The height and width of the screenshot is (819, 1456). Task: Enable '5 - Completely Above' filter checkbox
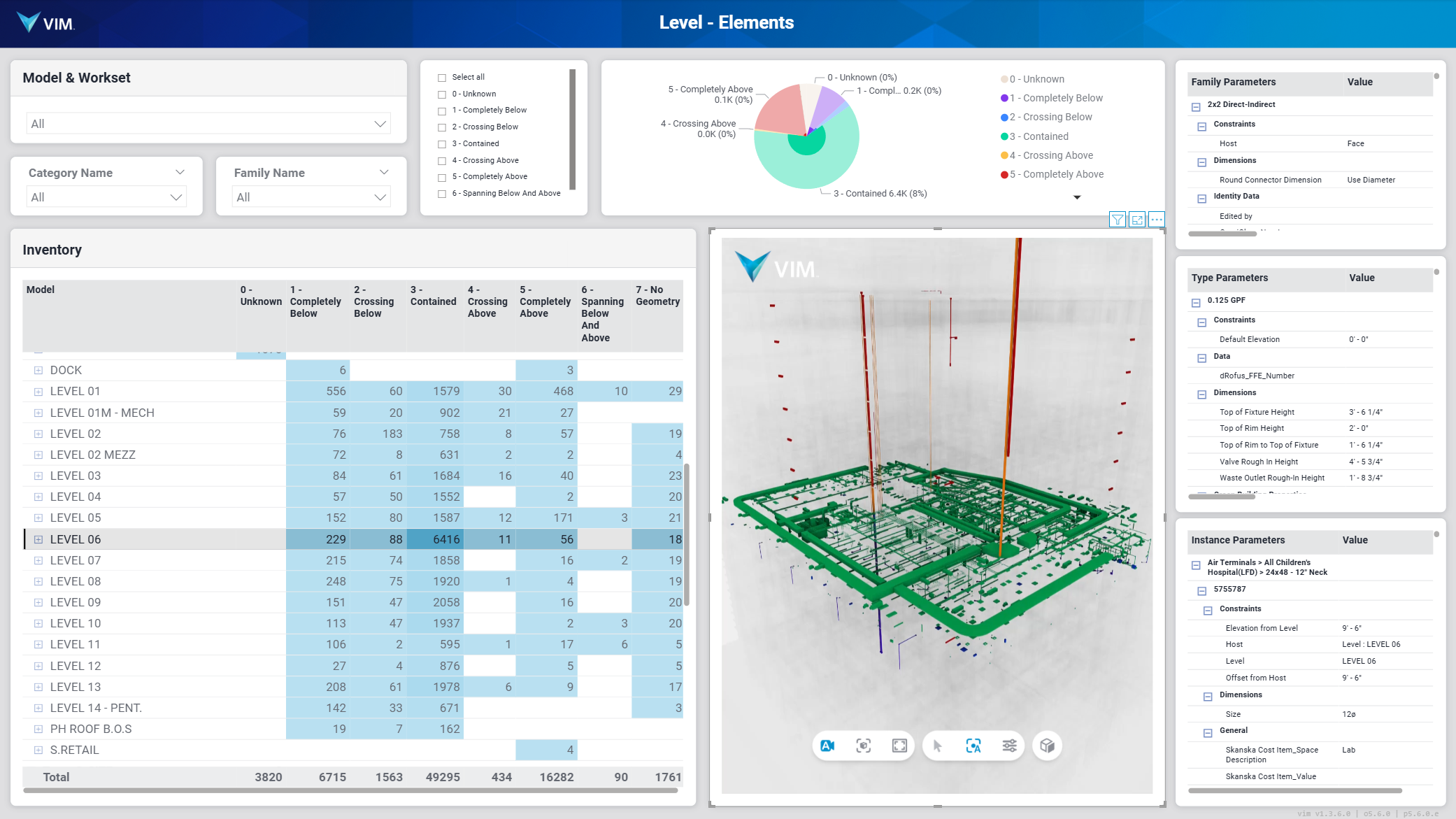(442, 178)
